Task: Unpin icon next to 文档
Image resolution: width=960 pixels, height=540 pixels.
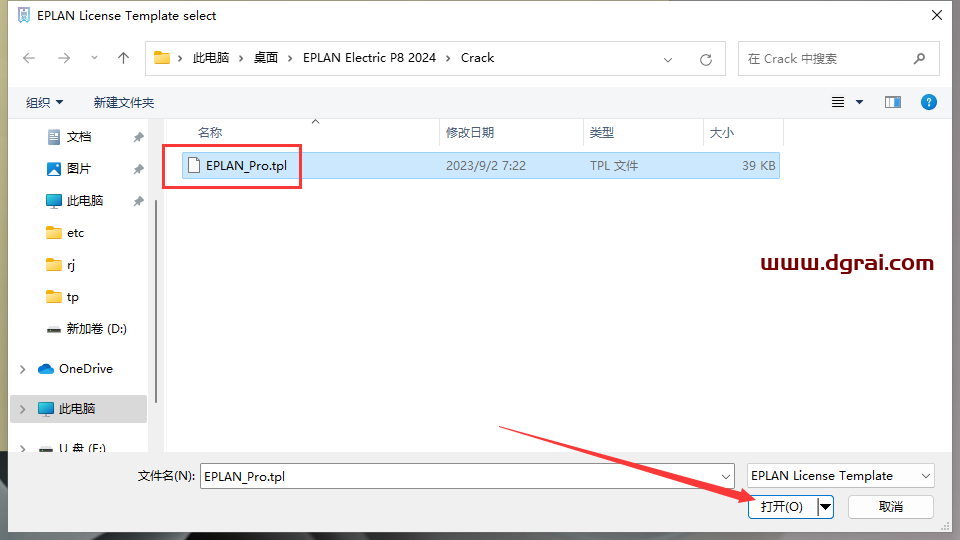Action: coord(138,137)
